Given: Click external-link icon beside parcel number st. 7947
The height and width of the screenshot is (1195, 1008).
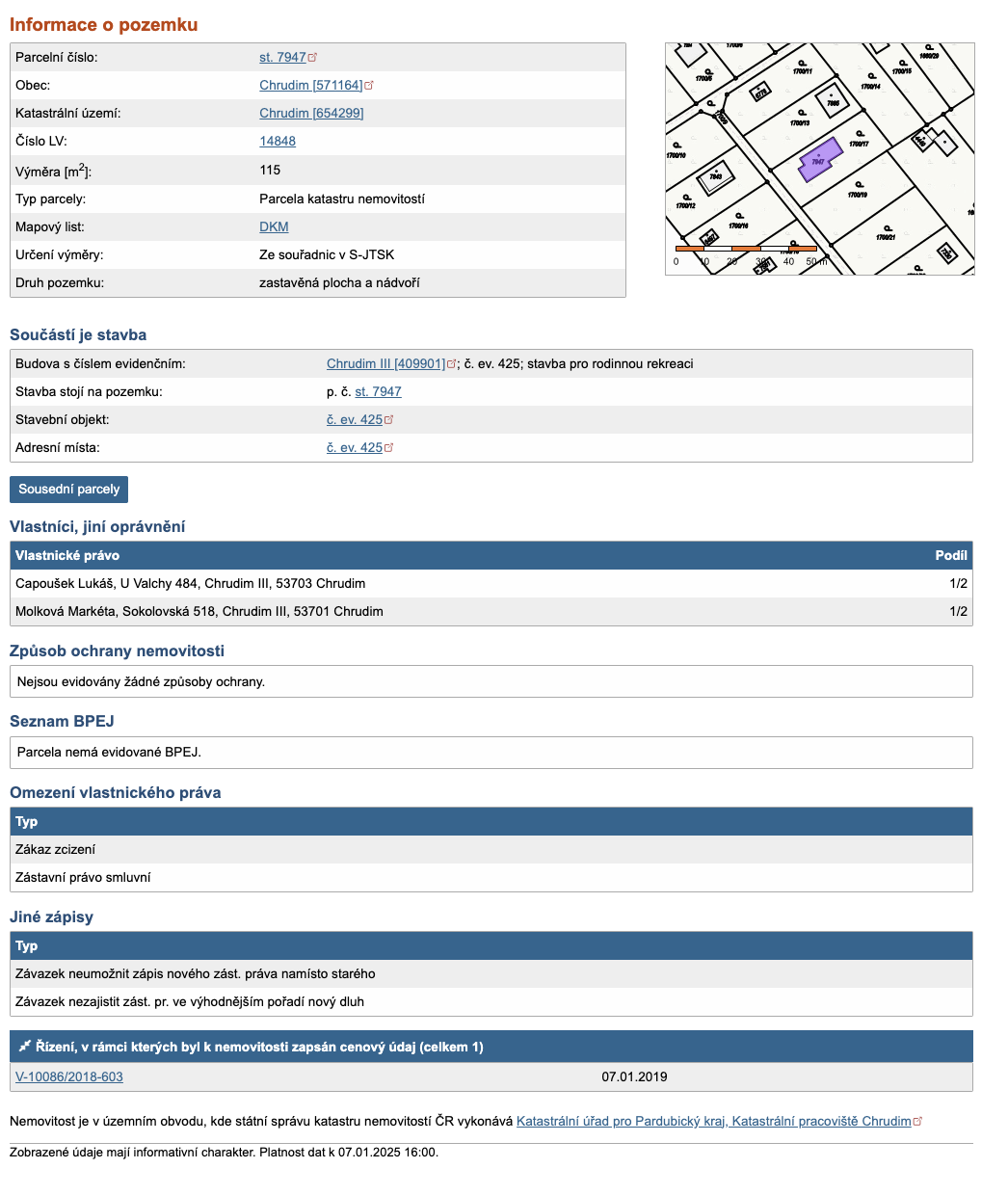Looking at the screenshot, I should coord(313,58).
